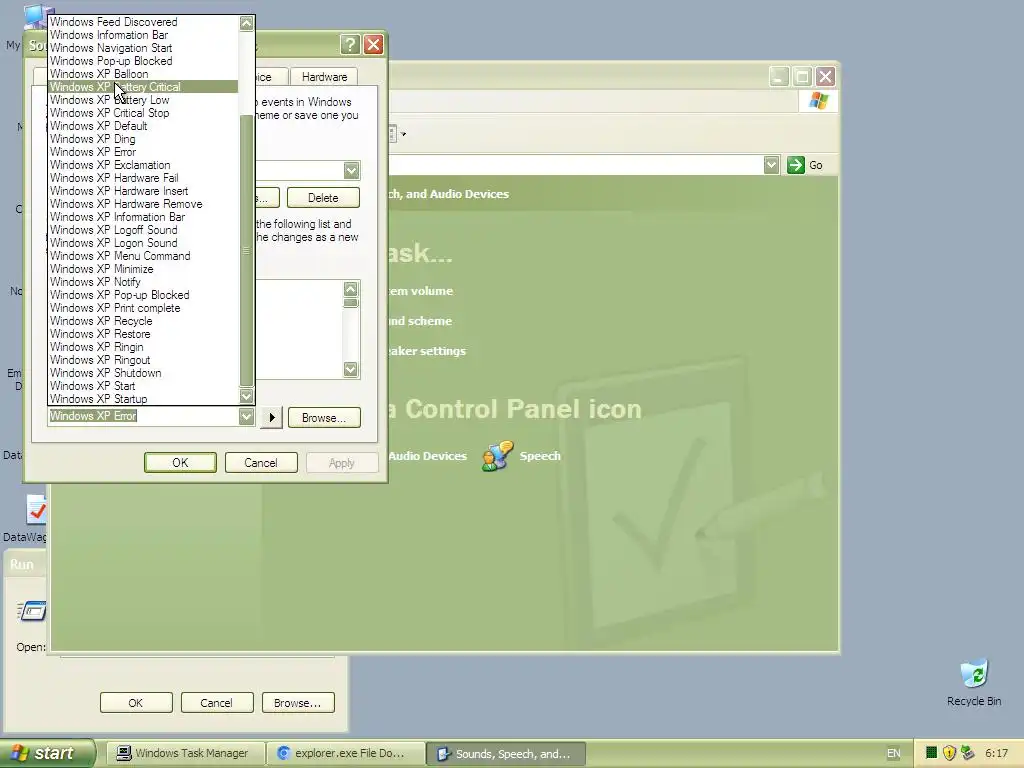Pick Windows XP Information Bar sound
The image size is (1024, 768).
pyautogui.click(x=143, y=217)
